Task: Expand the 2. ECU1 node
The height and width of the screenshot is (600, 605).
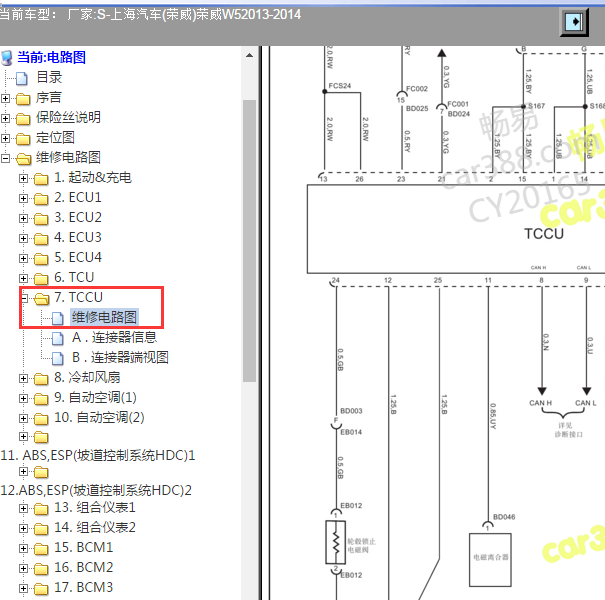Action: [23, 199]
